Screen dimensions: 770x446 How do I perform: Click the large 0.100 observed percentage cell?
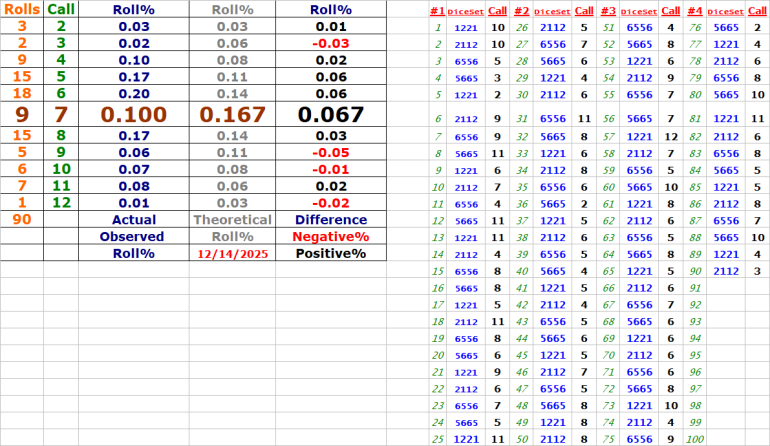(133, 114)
